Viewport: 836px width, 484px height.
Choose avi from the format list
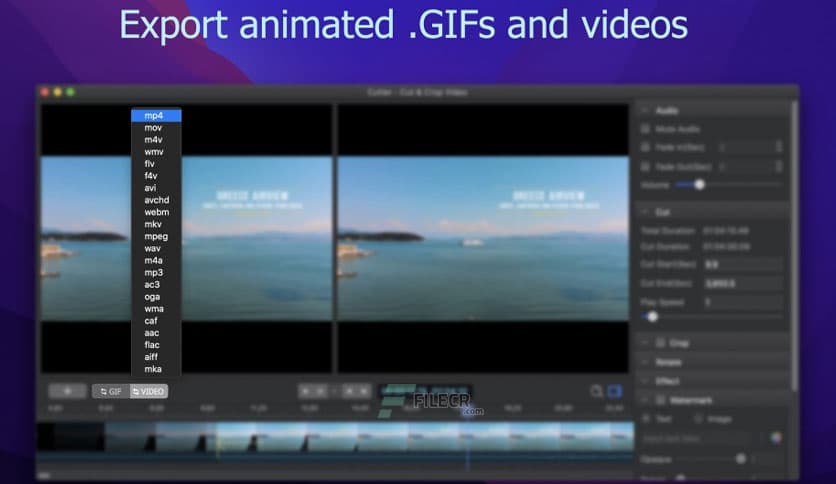156,188
